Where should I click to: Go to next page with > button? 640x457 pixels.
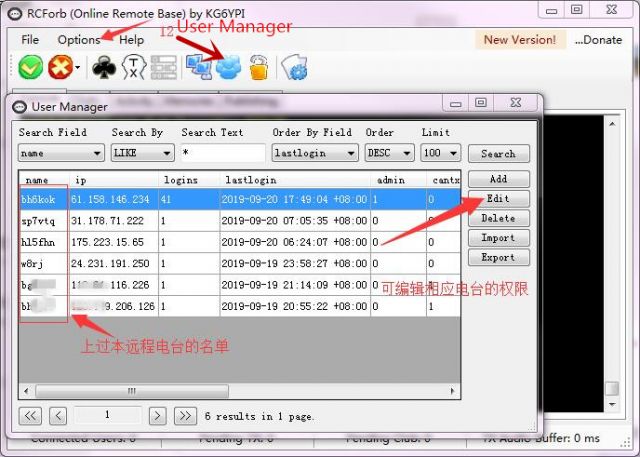(158, 416)
